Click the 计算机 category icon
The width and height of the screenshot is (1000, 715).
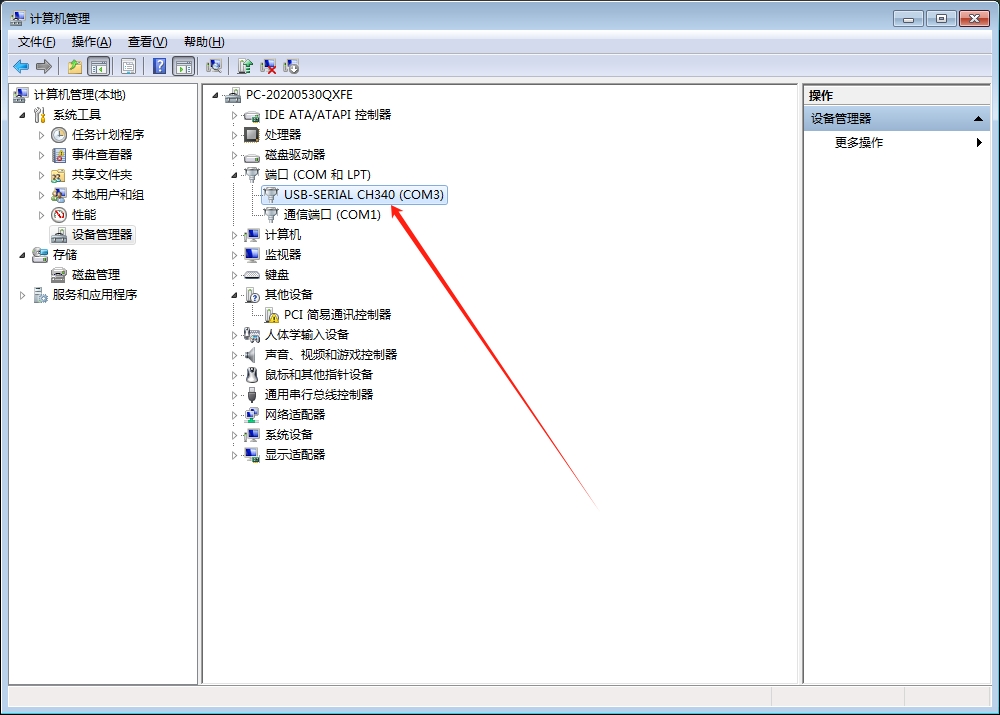[x=252, y=235]
